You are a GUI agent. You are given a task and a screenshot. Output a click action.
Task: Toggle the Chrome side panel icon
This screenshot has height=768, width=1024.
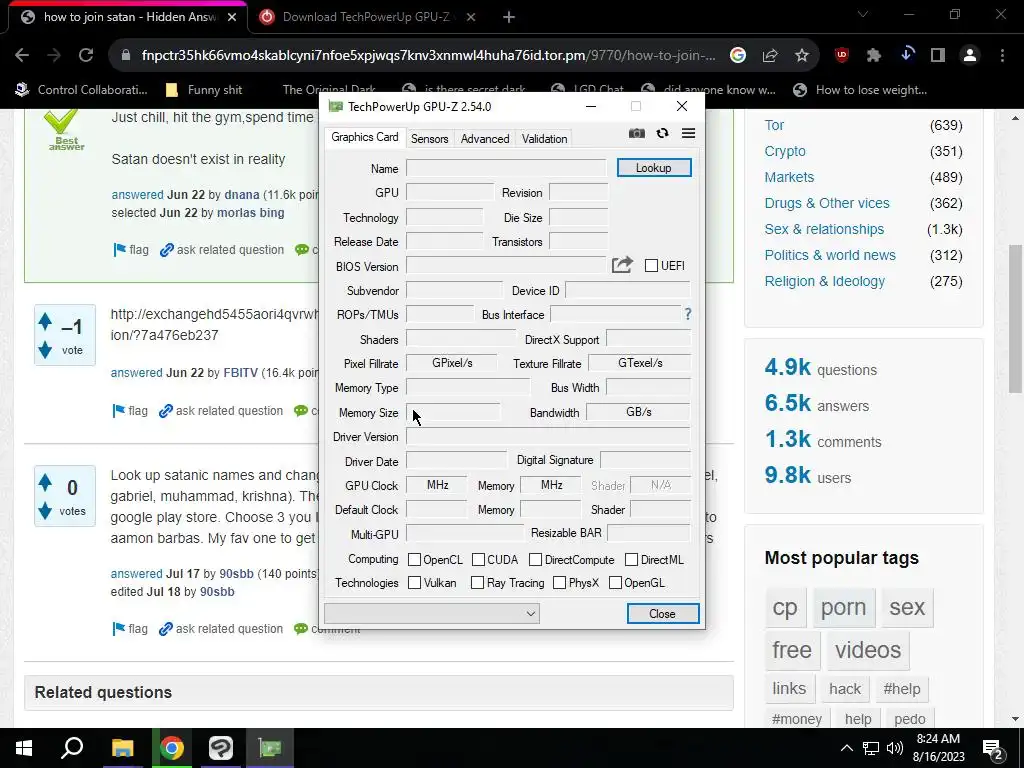click(938, 56)
